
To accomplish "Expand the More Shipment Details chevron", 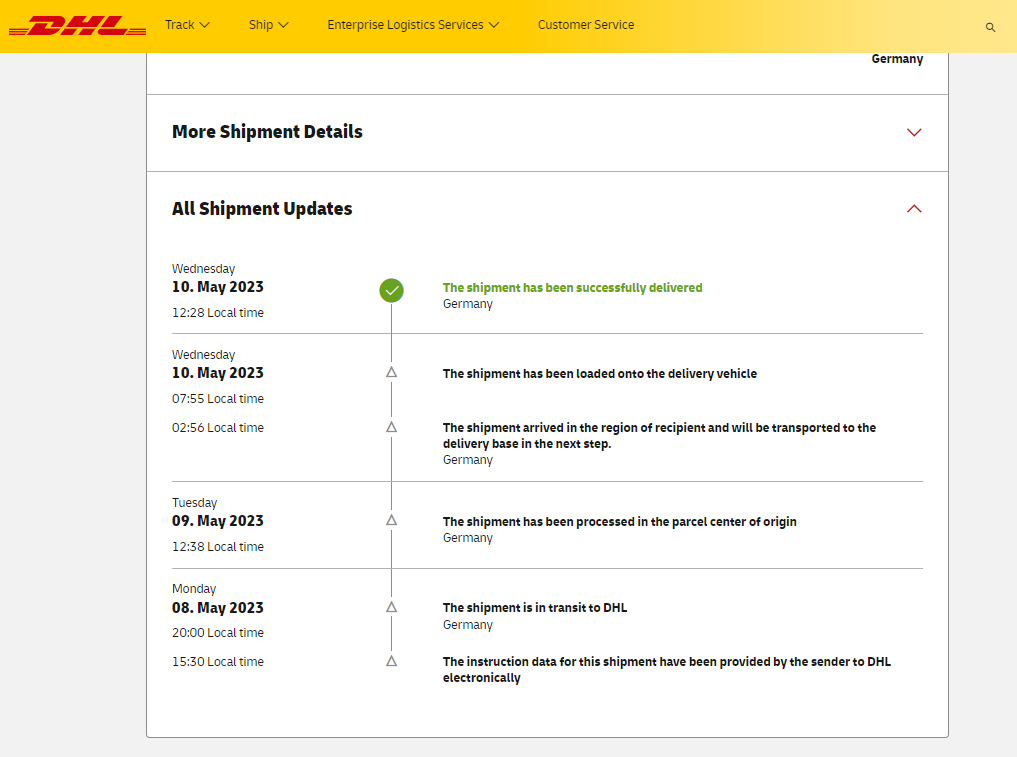I will coord(913,133).
